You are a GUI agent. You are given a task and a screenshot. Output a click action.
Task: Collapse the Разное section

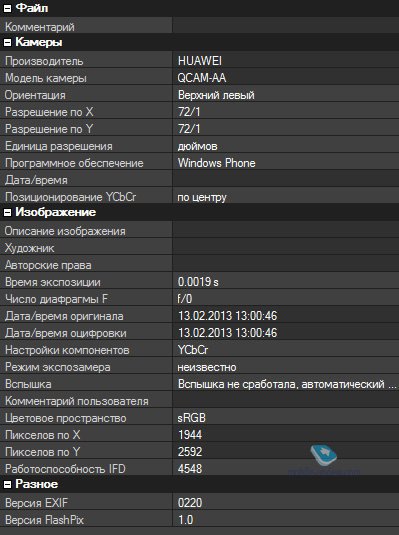(x=8, y=485)
